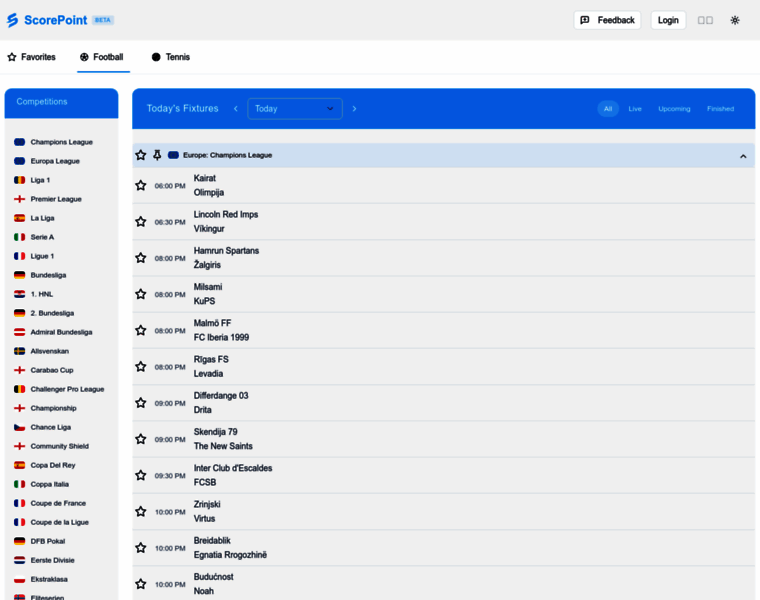760x600 pixels.
Task: Switch layout with the two-column view icon
Action: (x=705, y=20)
